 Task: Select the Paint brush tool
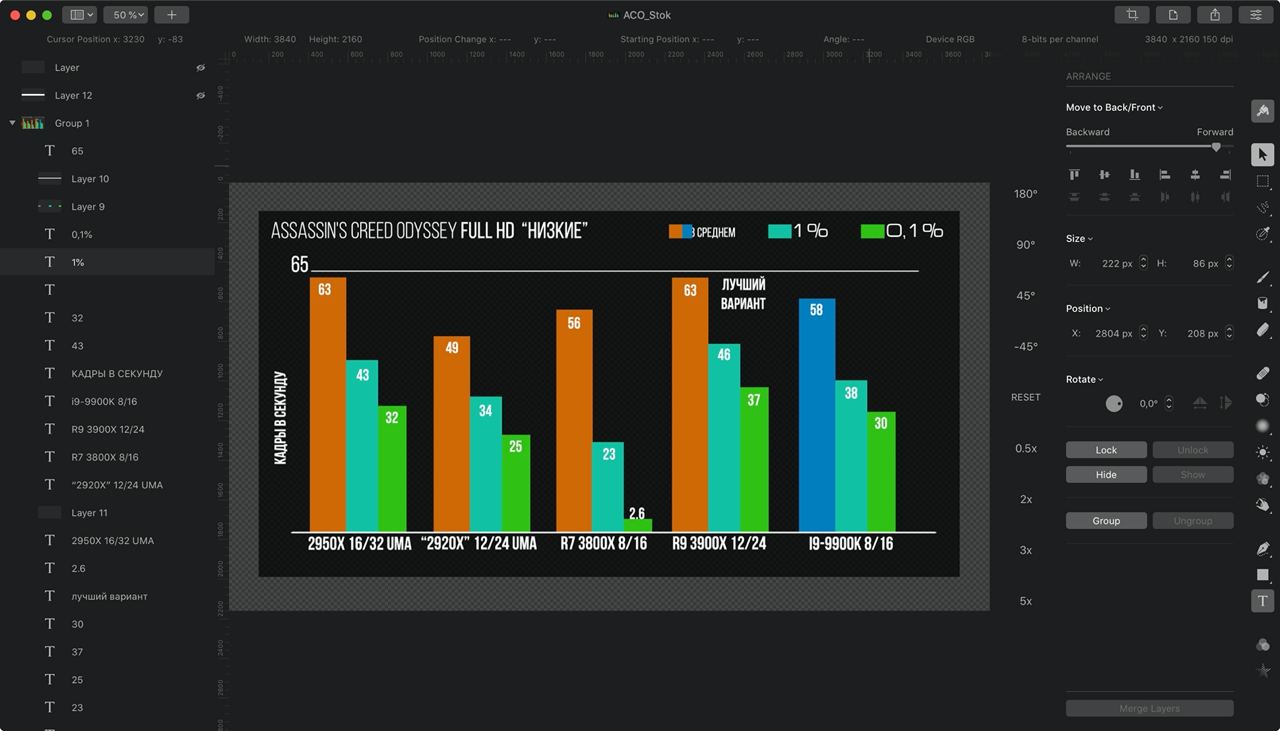1262,277
